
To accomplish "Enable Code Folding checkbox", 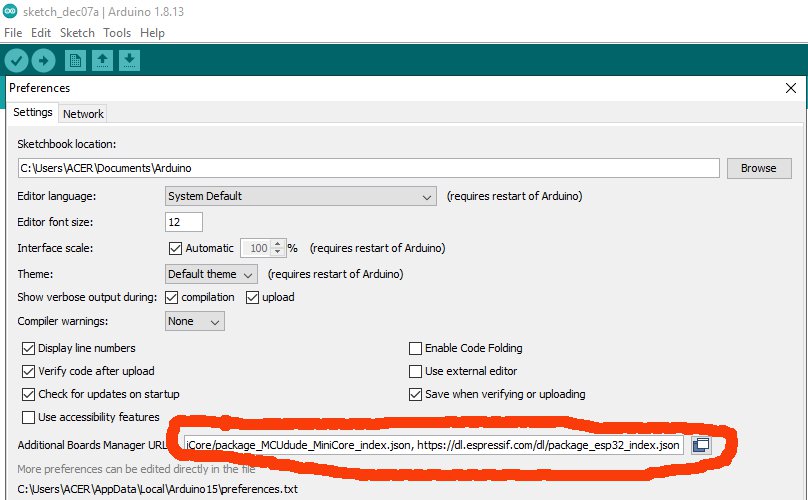I will point(415,348).
